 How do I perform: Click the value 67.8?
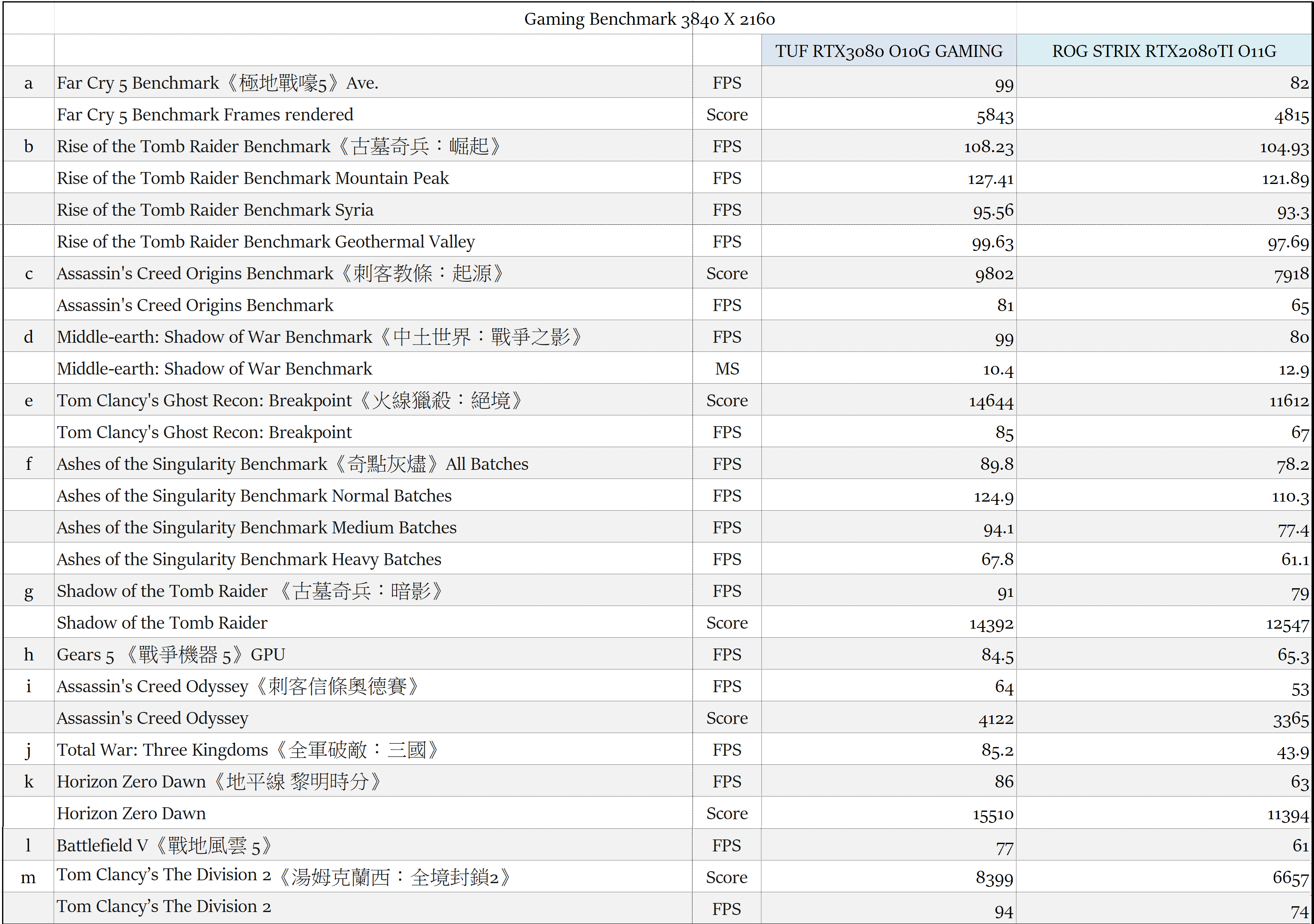[x=997, y=559]
